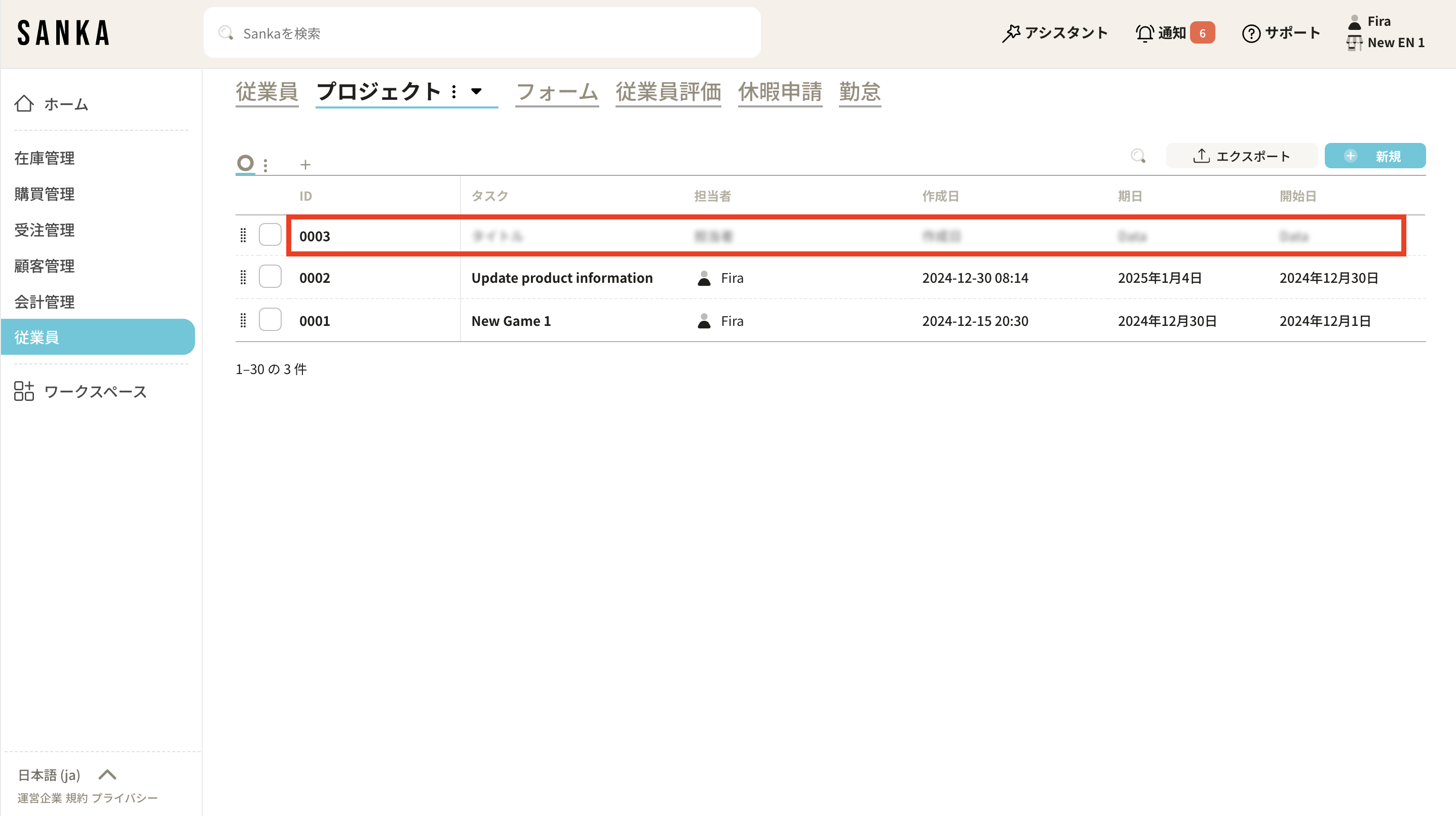Image resolution: width=1456 pixels, height=816 pixels.
Task: Open the ワークスペース grid icon
Action: (x=24, y=391)
